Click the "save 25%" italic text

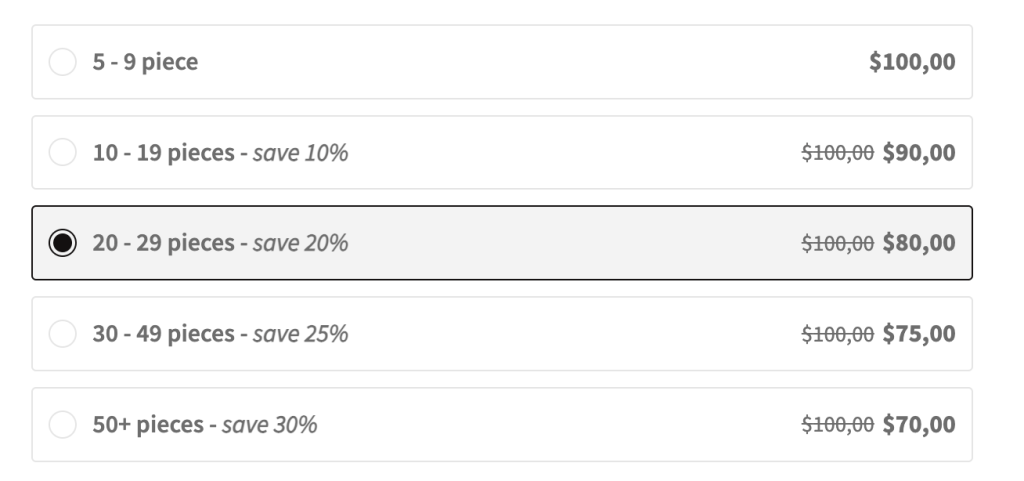coord(300,334)
